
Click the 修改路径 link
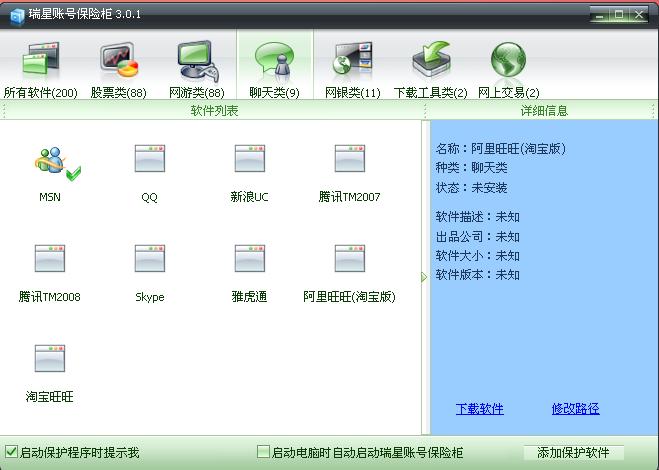575,409
